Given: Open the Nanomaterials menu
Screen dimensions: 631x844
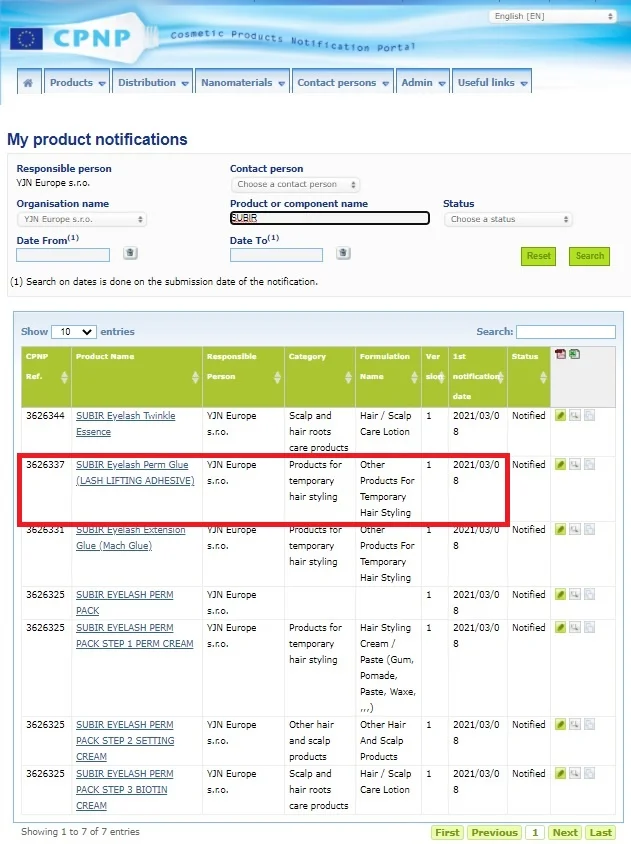Looking at the screenshot, I should [242, 82].
